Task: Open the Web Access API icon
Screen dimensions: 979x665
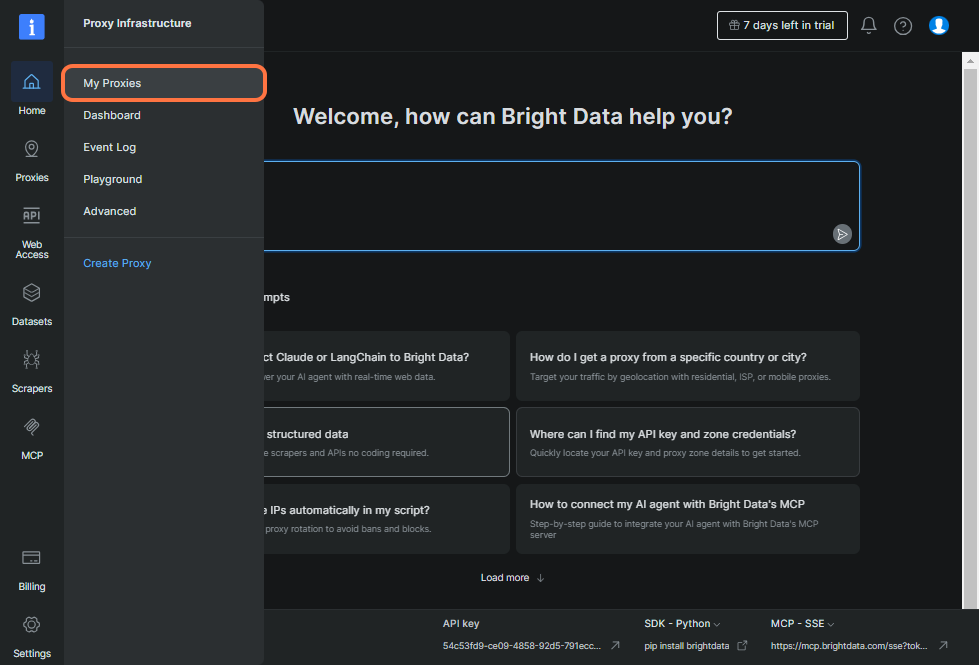Action: coord(31,215)
